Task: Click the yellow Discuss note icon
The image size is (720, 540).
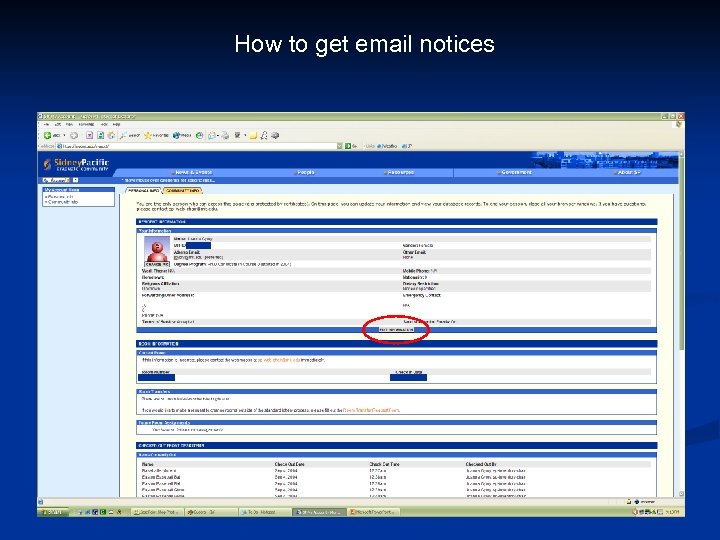Action: click(x=253, y=135)
